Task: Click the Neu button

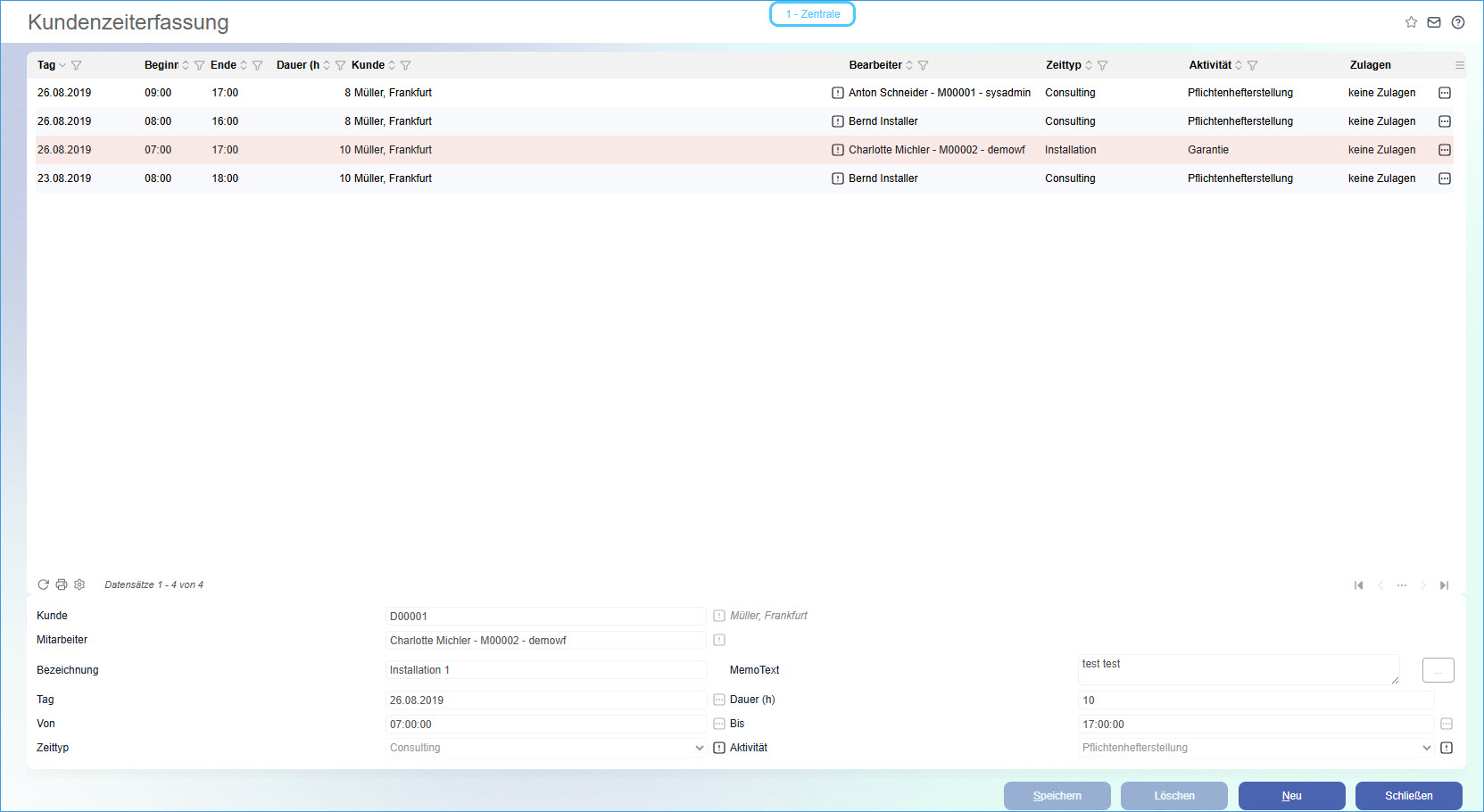Action: pos(1291,796)
